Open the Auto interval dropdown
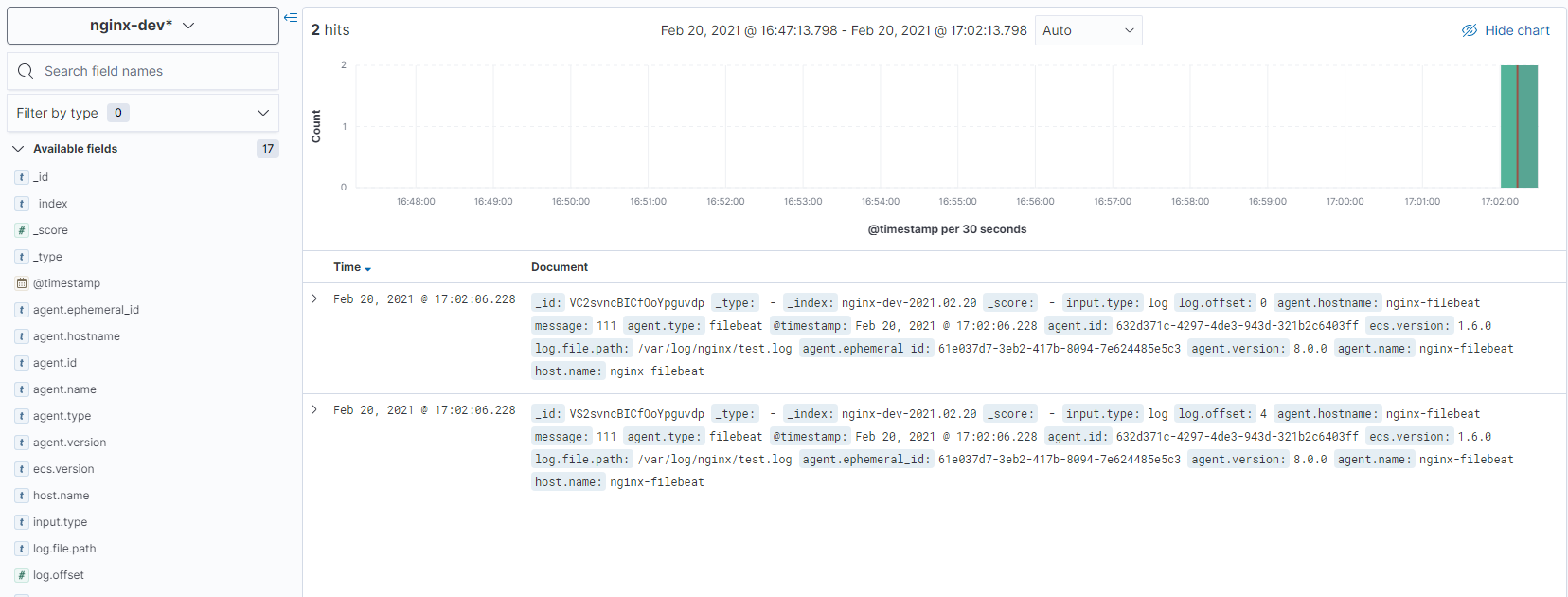This screenshot has width=1568, height=597. click(x=1089, y=30)
